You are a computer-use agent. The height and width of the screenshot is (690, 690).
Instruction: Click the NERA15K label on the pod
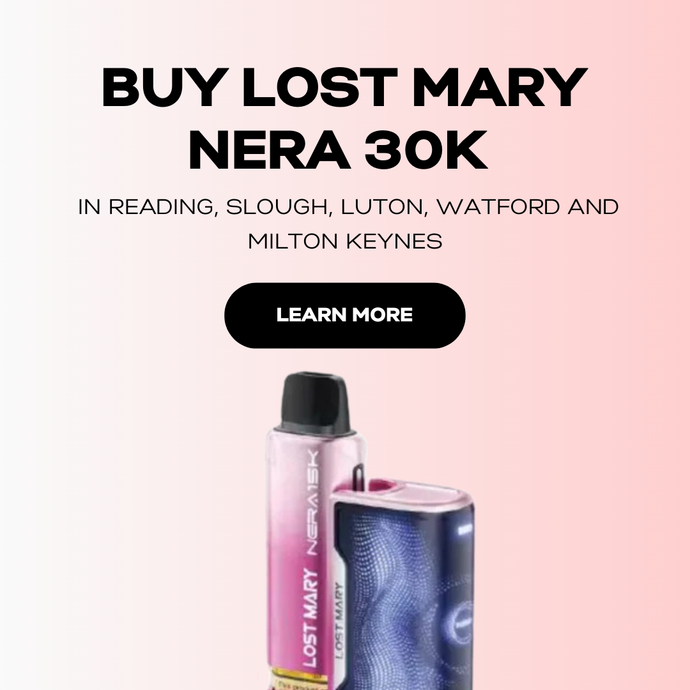[313, 503]
